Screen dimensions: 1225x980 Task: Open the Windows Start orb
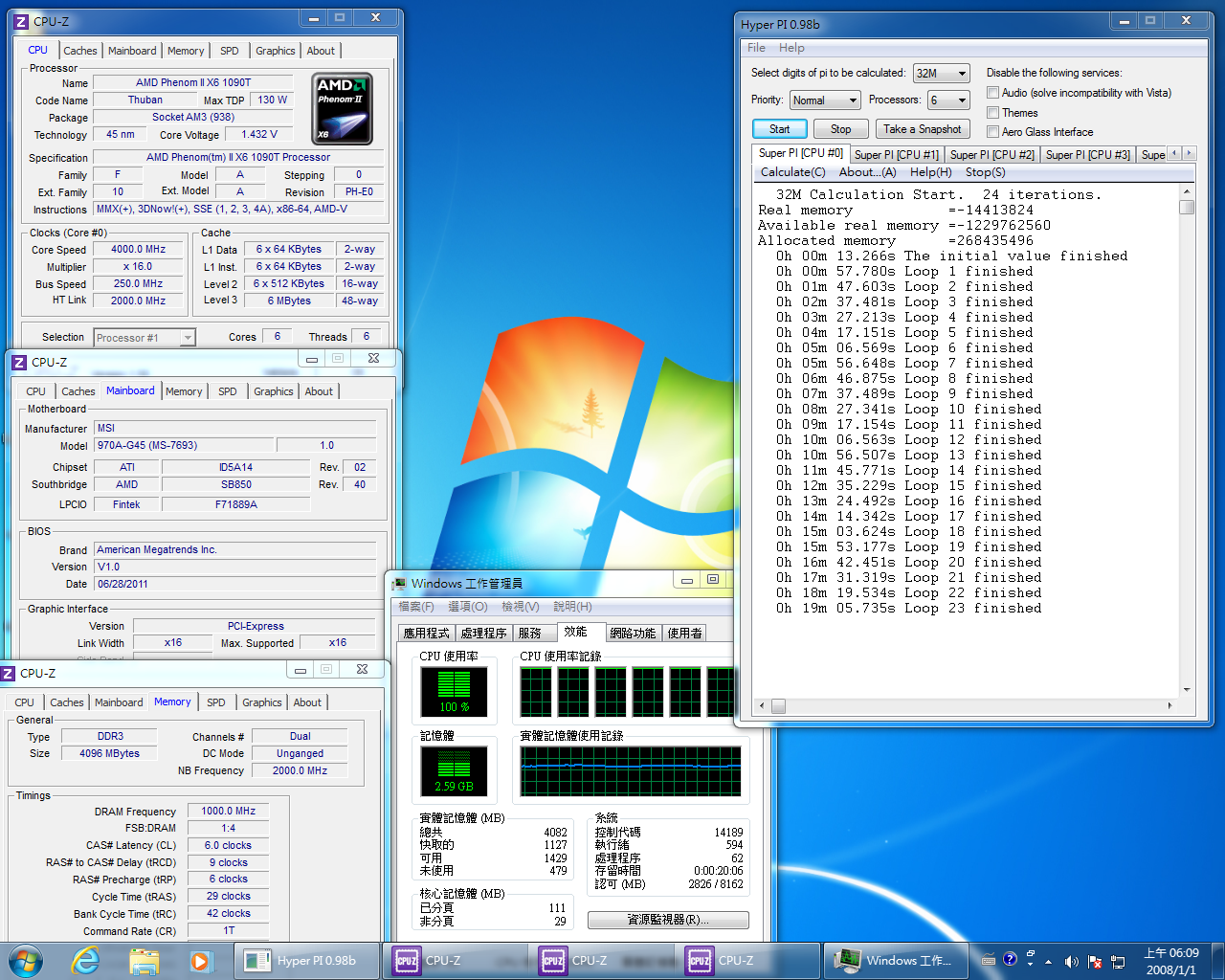(26, 960)
